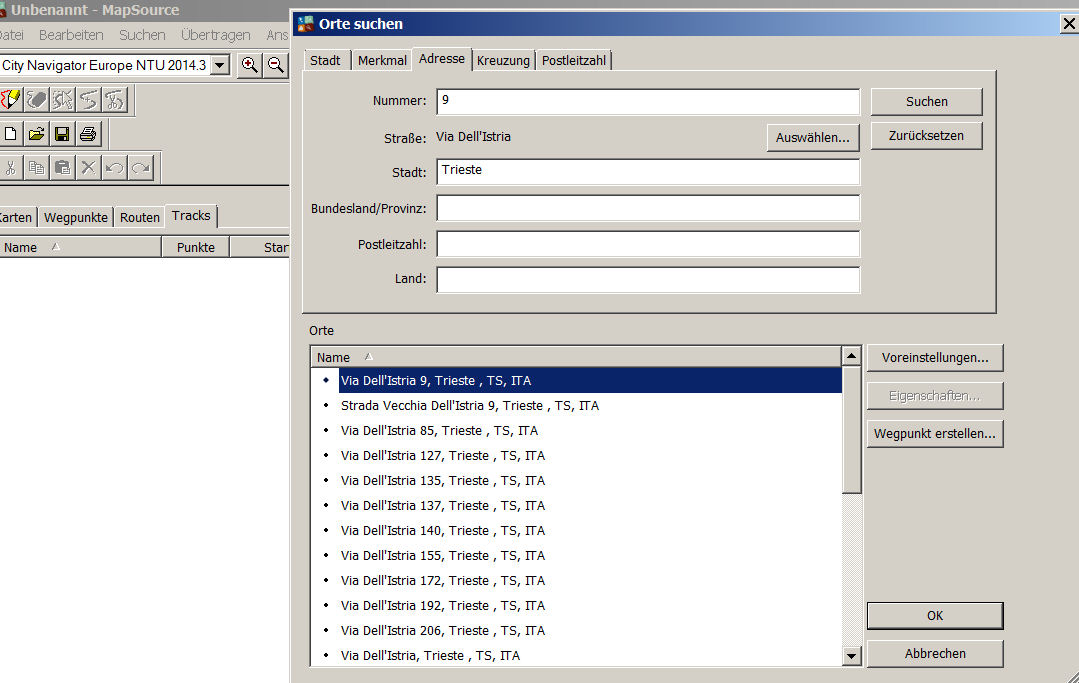
Task: Click the zoom in magnifier icon
Action: 249,65
